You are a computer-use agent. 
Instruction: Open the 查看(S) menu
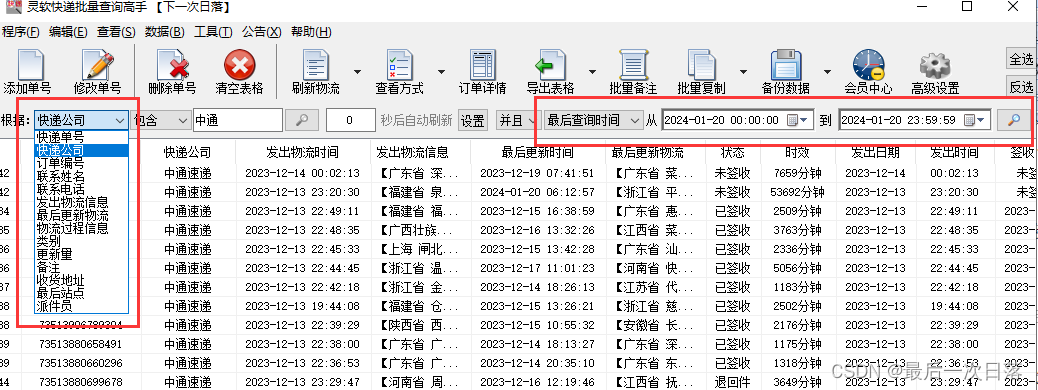[116, 32]
